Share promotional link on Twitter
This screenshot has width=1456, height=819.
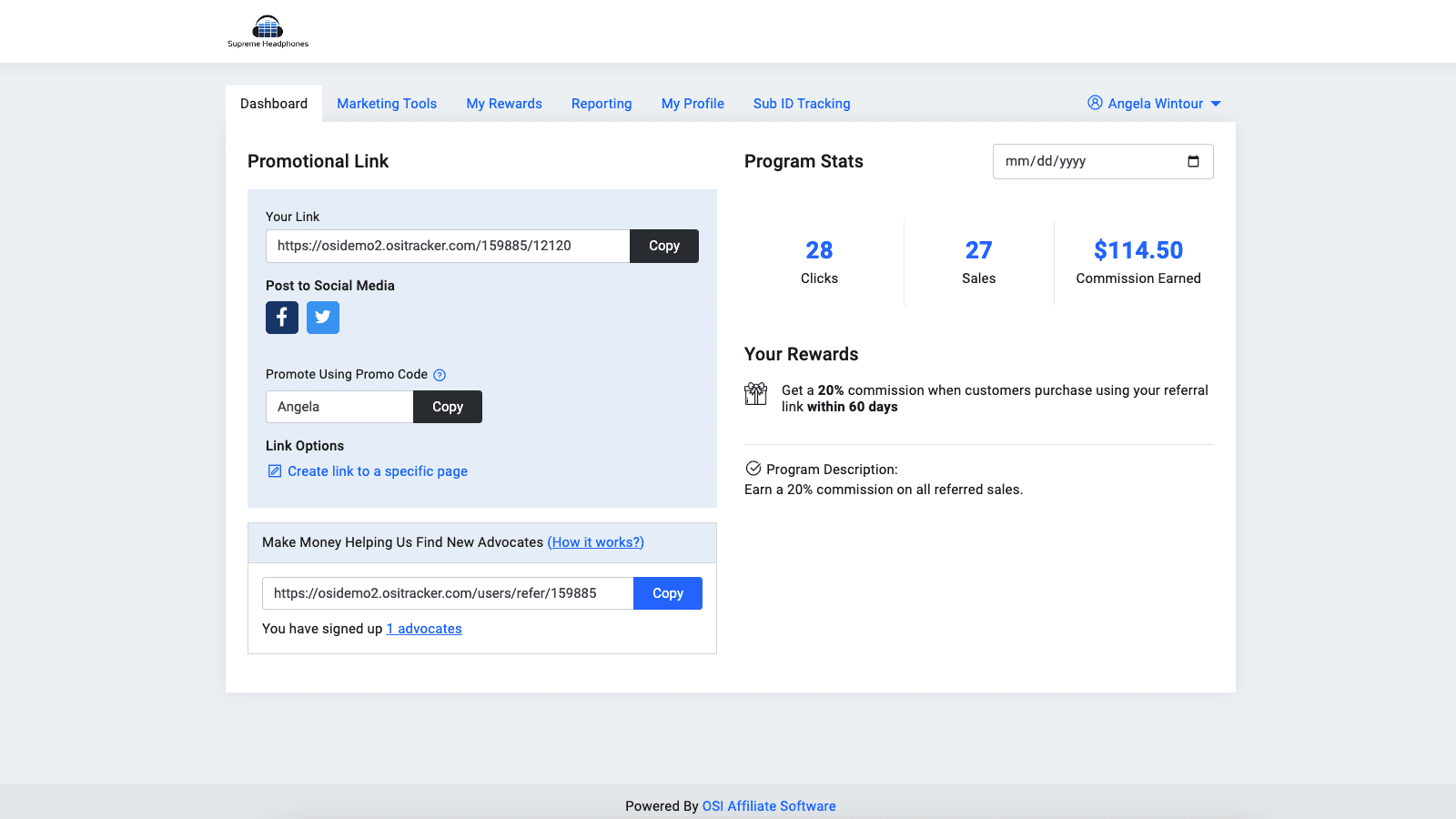tap(323, 318)
